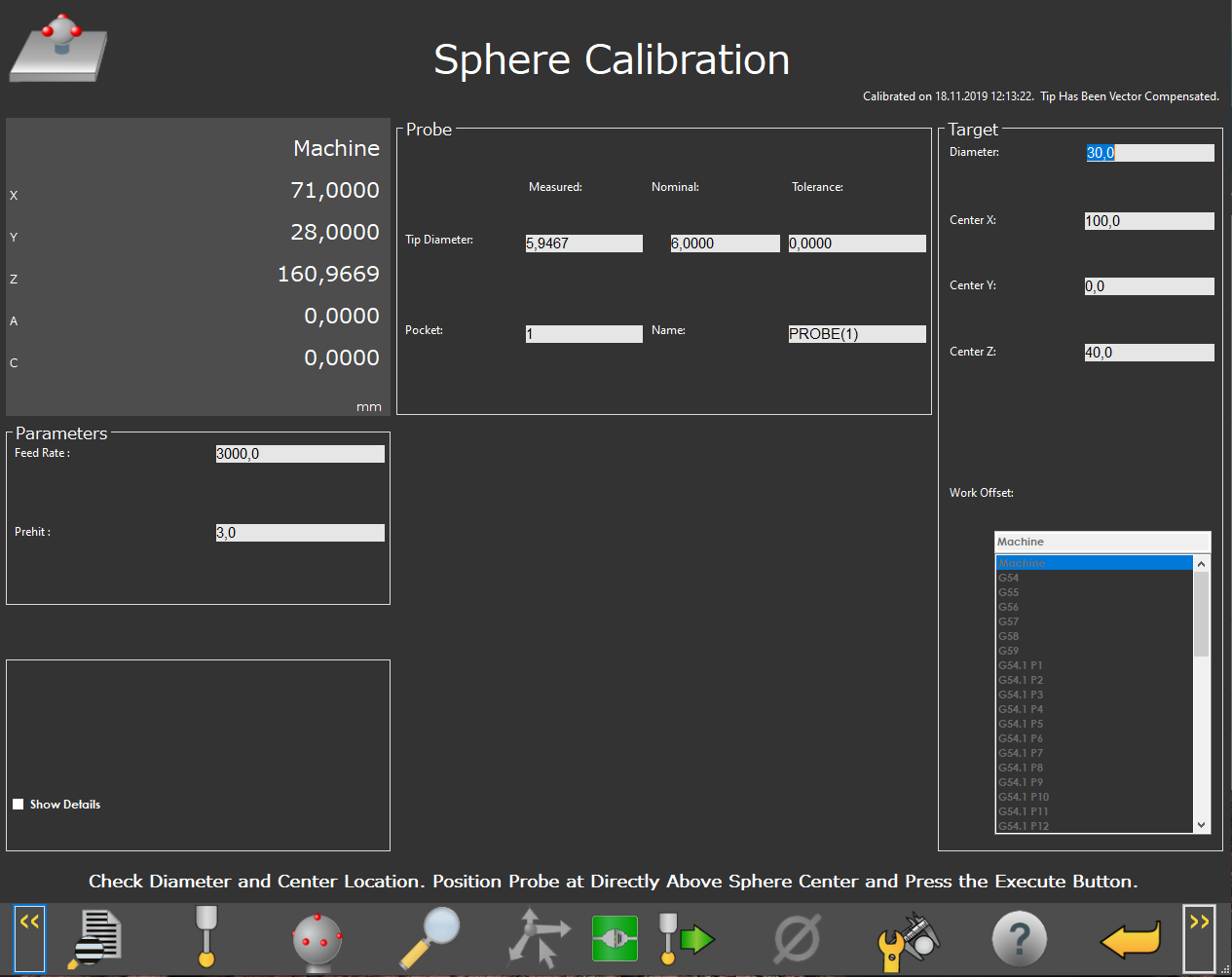1232x977 pixels.
Task: Click the yellow back arrow icon
Action: pyautogui.click(x=1130, y=941)
